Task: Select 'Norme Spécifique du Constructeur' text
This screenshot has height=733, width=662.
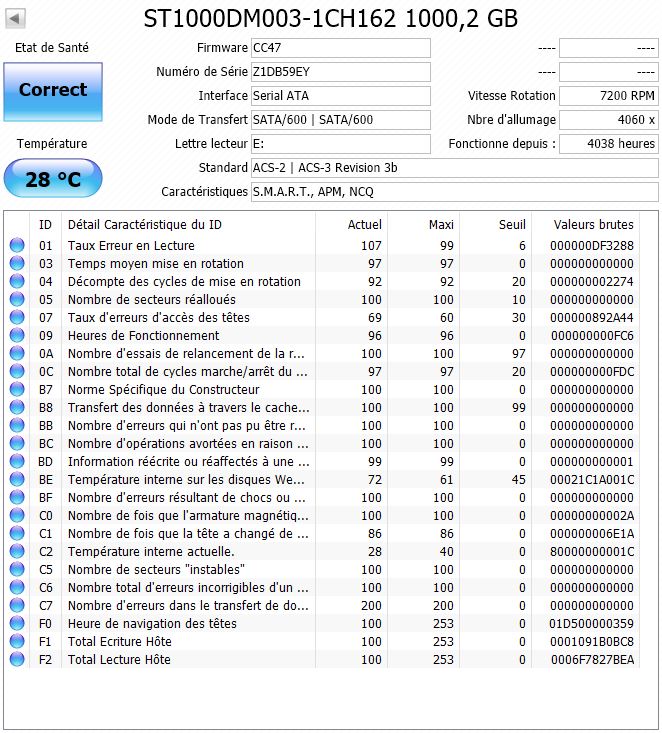Action: point(163,389)
